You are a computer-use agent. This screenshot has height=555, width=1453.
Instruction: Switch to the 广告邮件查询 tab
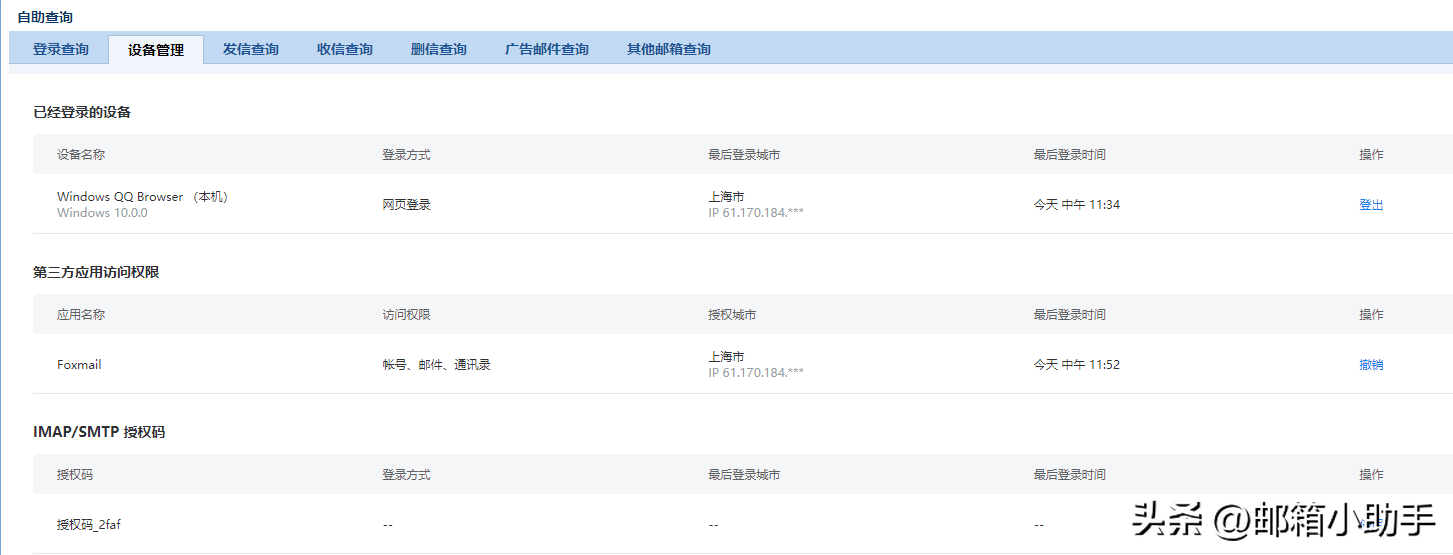(x=547, y=49)
